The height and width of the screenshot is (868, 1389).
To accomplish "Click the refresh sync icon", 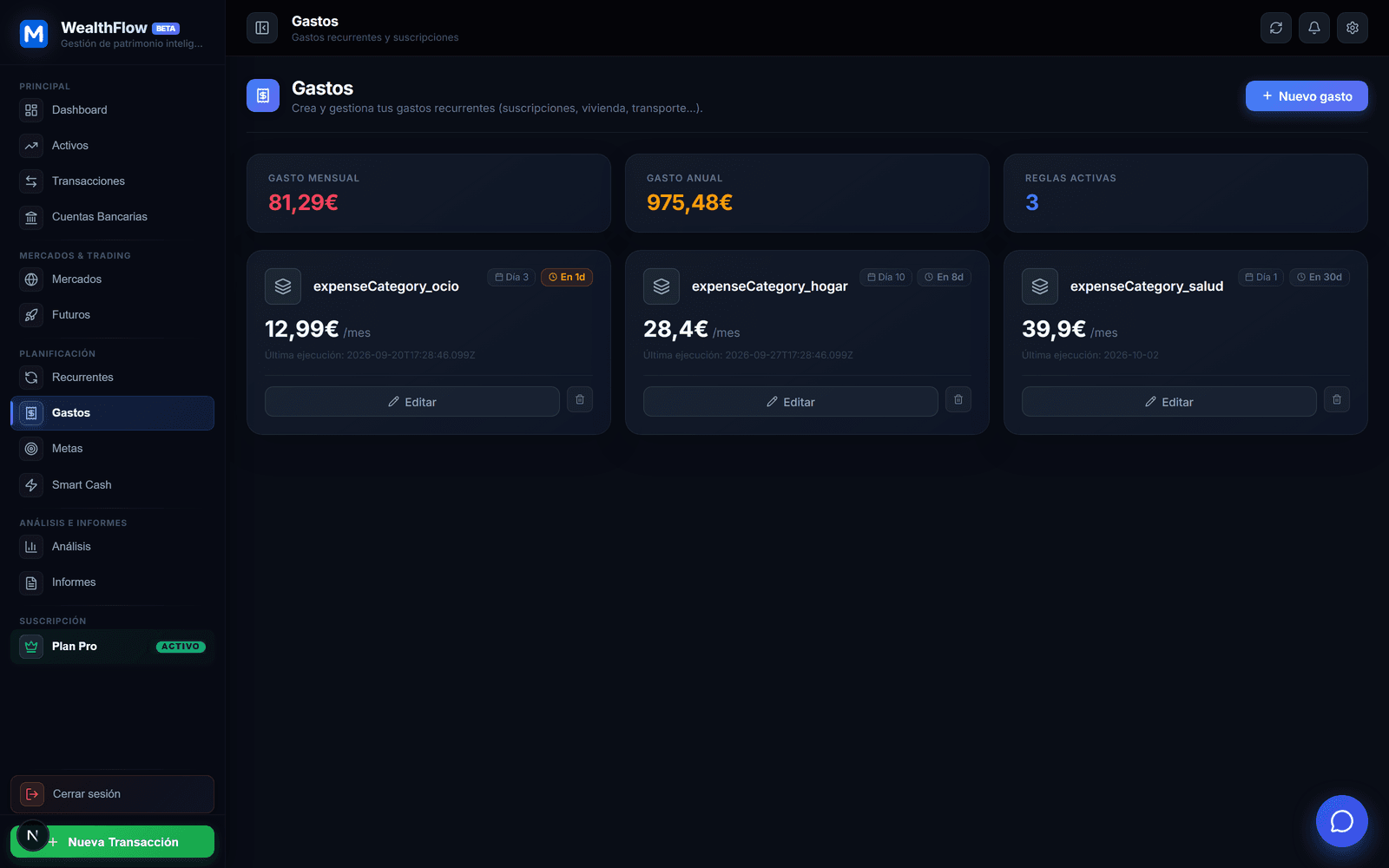I will pos(1276,28).
